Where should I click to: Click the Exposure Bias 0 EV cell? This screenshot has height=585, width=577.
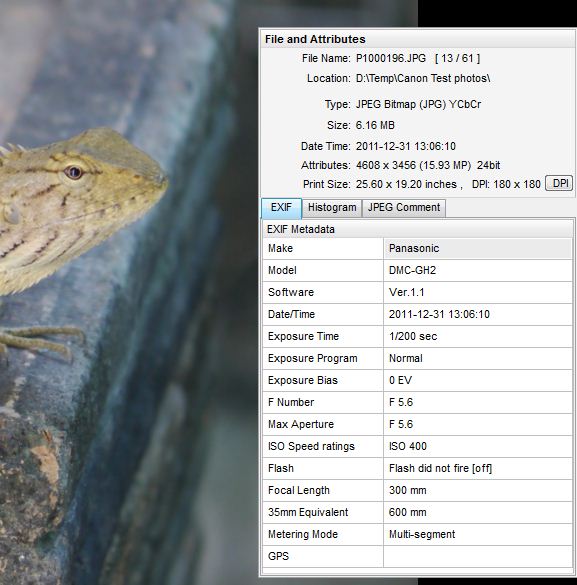(478, 381)
